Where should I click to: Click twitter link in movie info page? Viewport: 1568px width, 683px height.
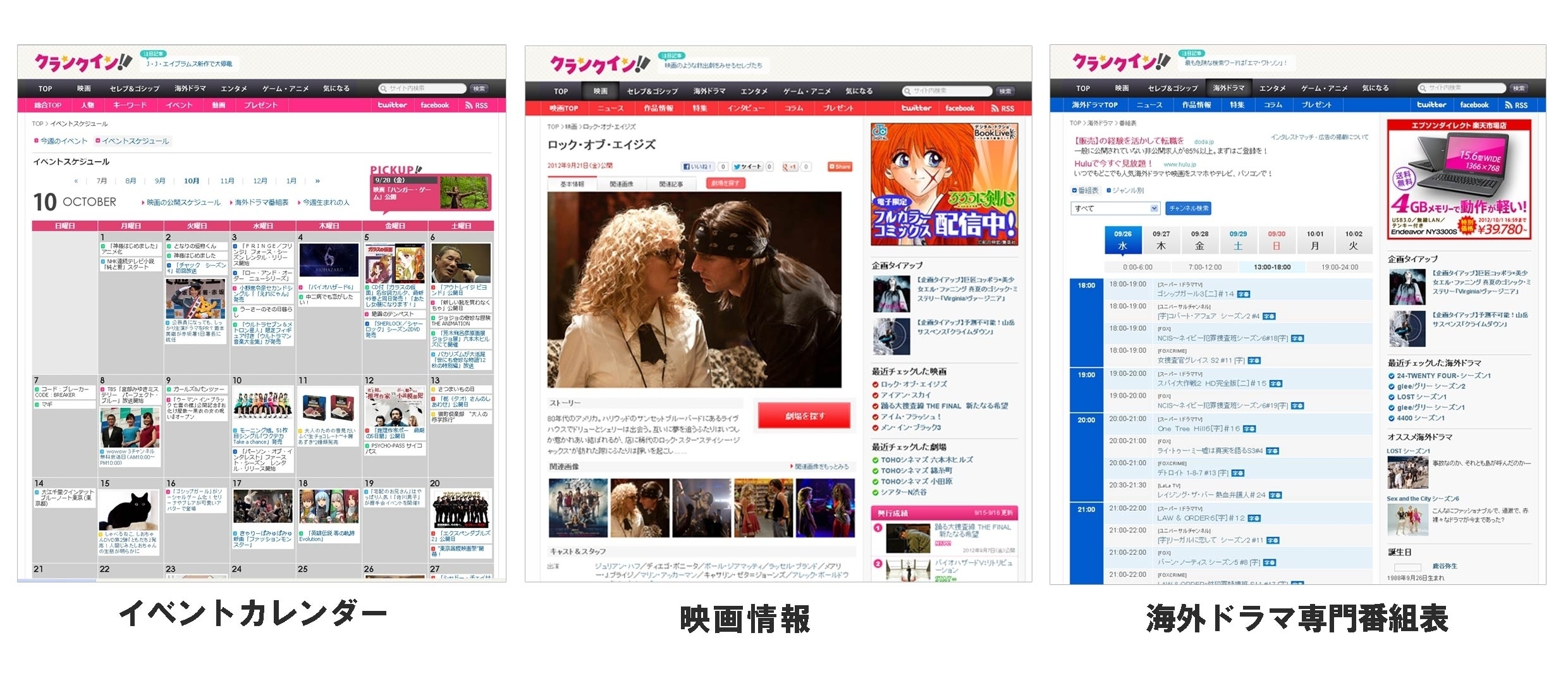(916, 108)
